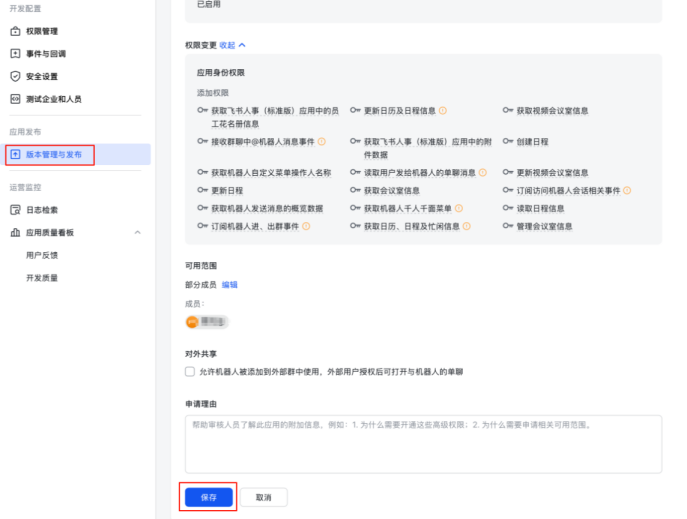Enable 允许机器人被添加到外部群中使用 checkbox
Screen dimensions: 687x519
coord(190,371)
